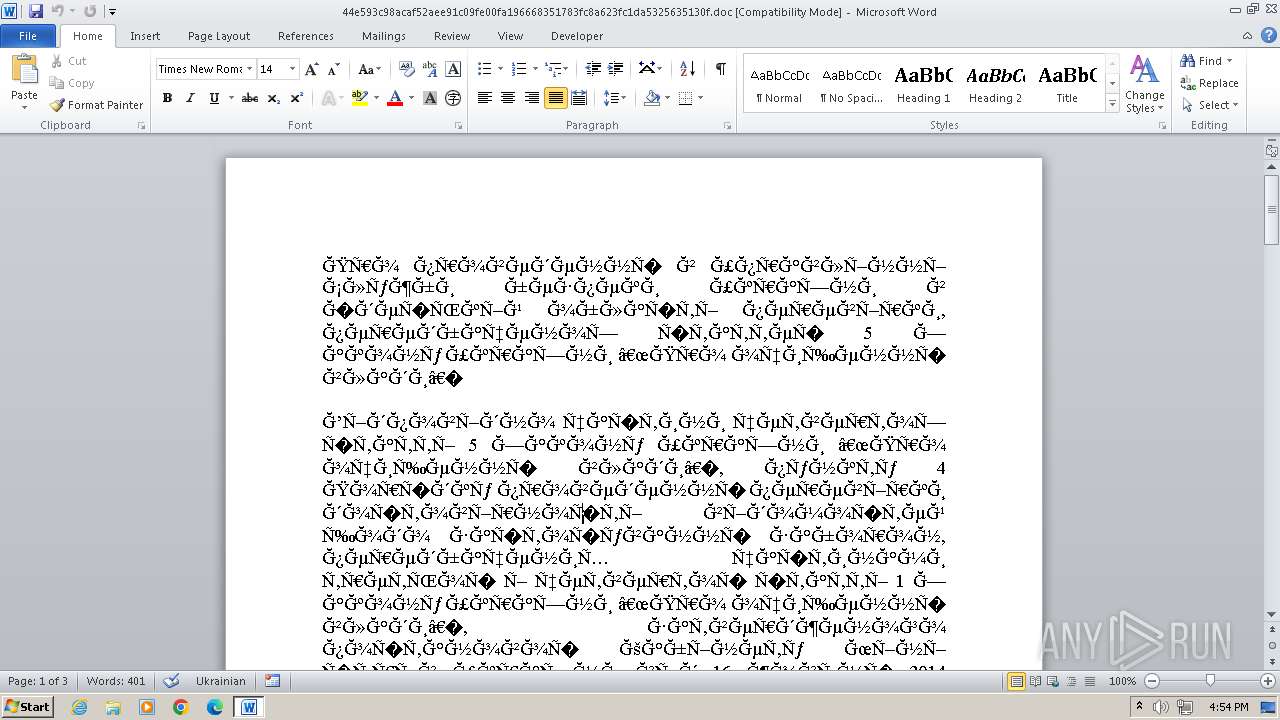Screen dimensions: 1280x720
Task: Apply the No Spacing style
Action: [851, 85]
